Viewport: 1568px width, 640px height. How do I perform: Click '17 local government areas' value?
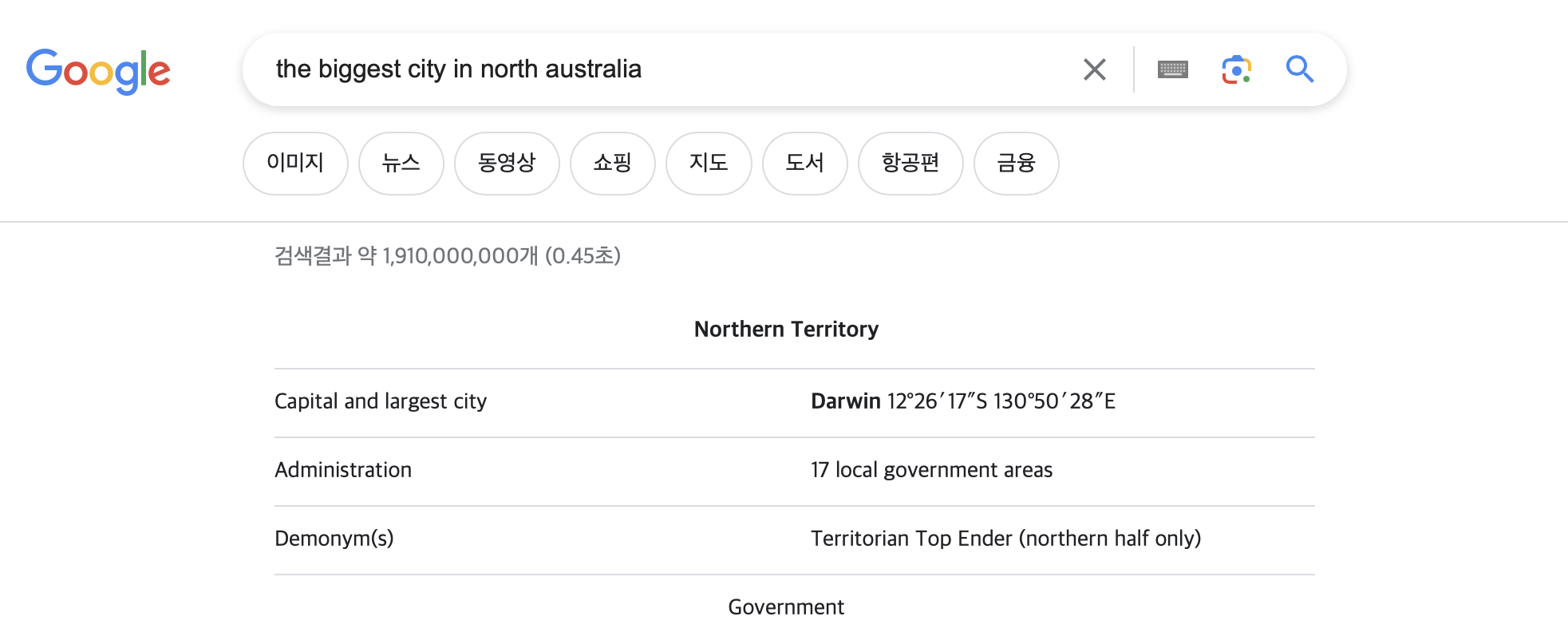[931, 470]
